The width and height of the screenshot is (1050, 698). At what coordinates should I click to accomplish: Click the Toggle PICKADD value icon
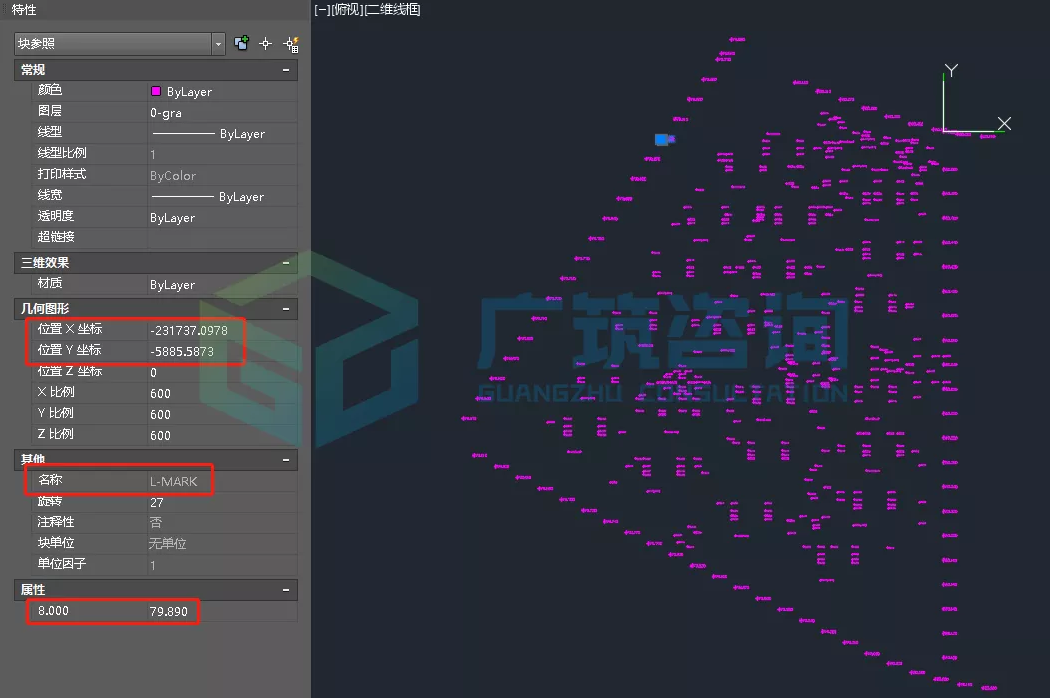coord(241,43)
